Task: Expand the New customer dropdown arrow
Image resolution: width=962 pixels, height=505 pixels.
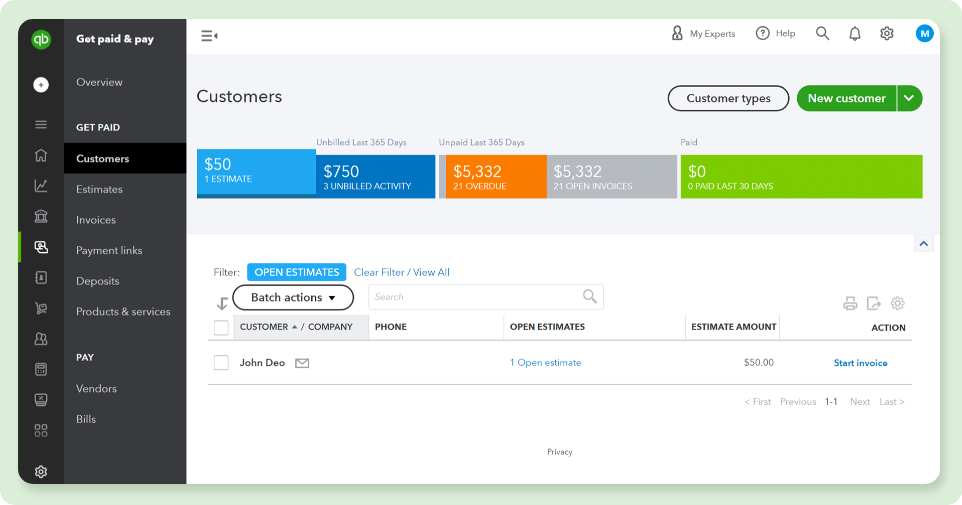Action: point(909,98)
